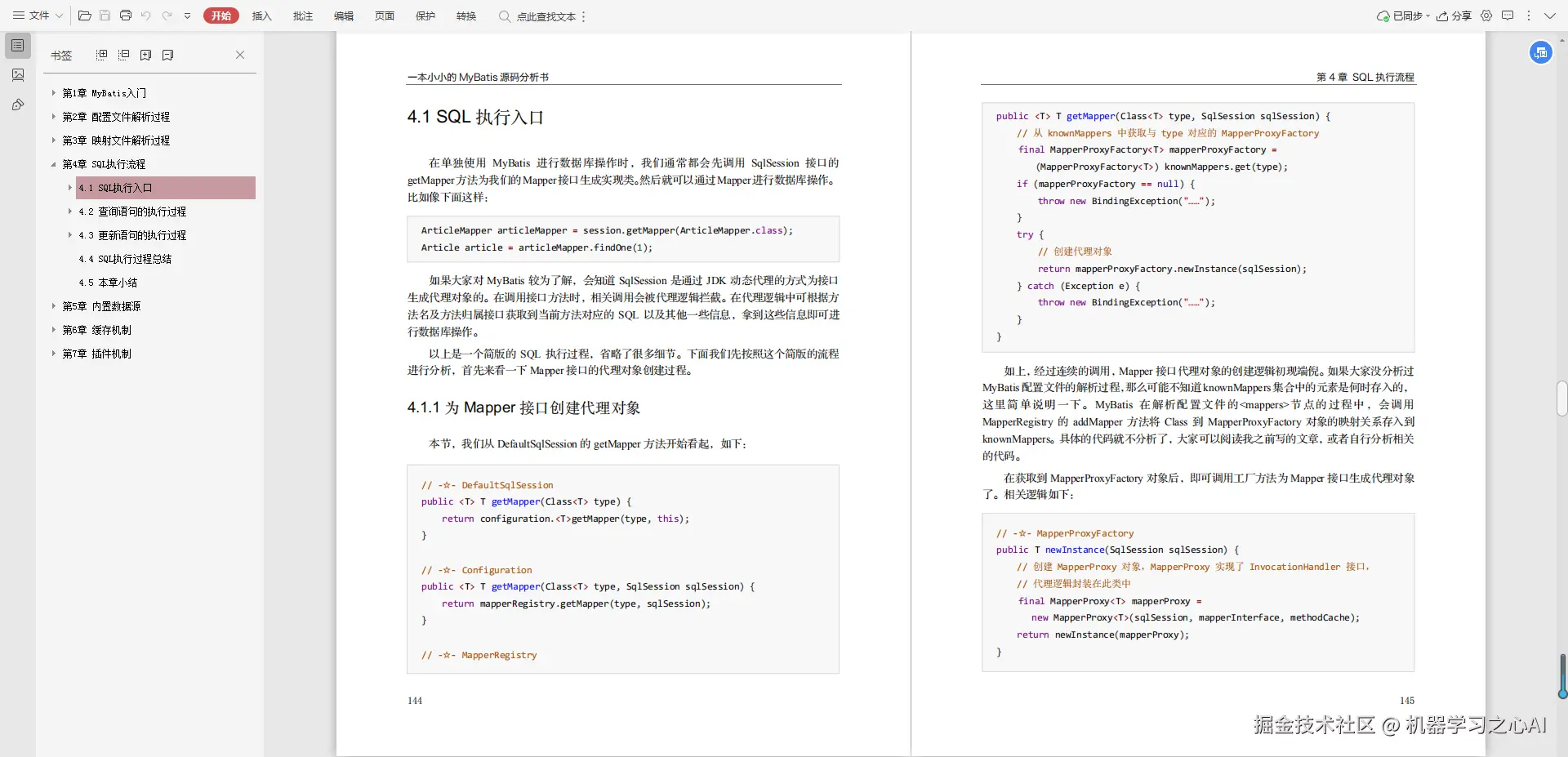Screen dimensions: 1568x757
Task: Click the undo arrow icon
Action: tap(146, 16)
